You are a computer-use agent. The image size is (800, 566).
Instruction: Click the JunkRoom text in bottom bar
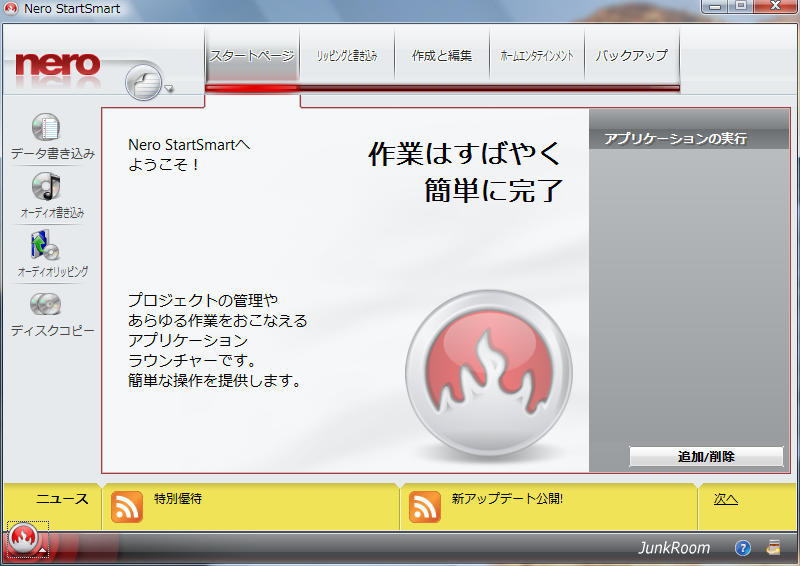pyautogui.click(x=674, y=548)
